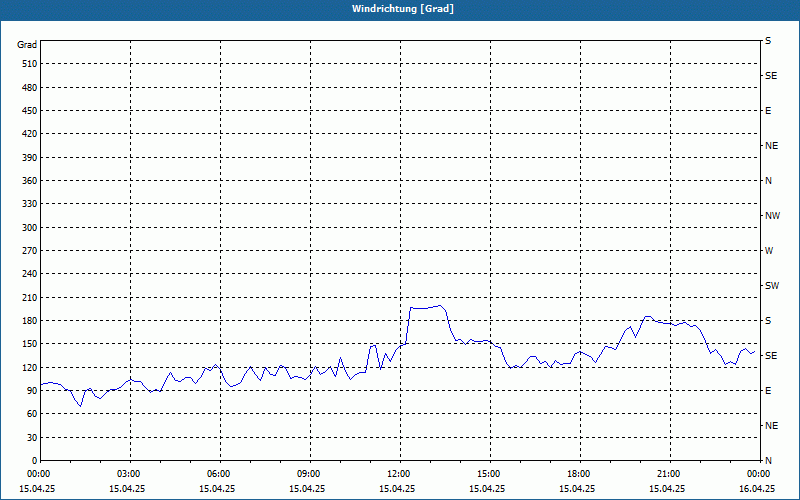Viewport: 800px width, 500px height.
Task: Select the 480 y-axis value
Action: tap(30, 87)
